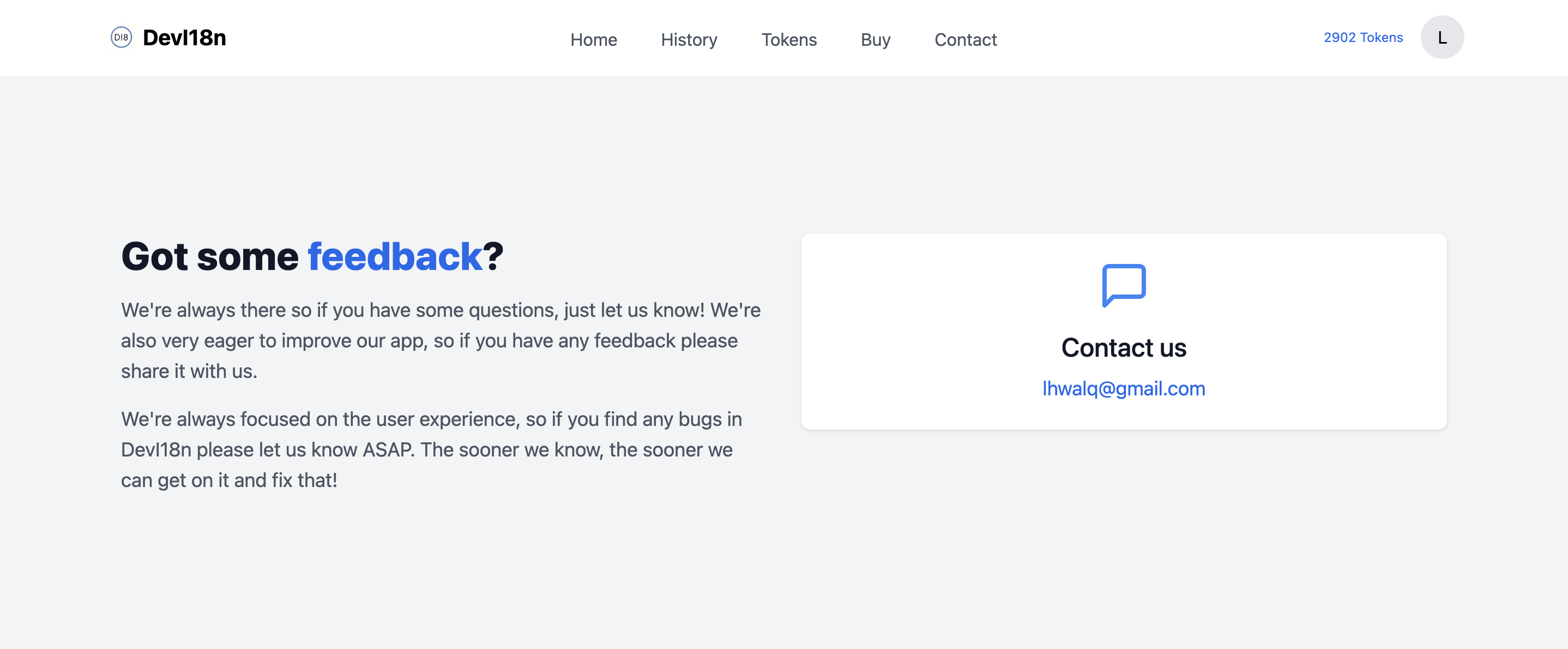Screen dimensions: 1568x649
Task: Click the phrase share it with us
Action: click(189, 371)
